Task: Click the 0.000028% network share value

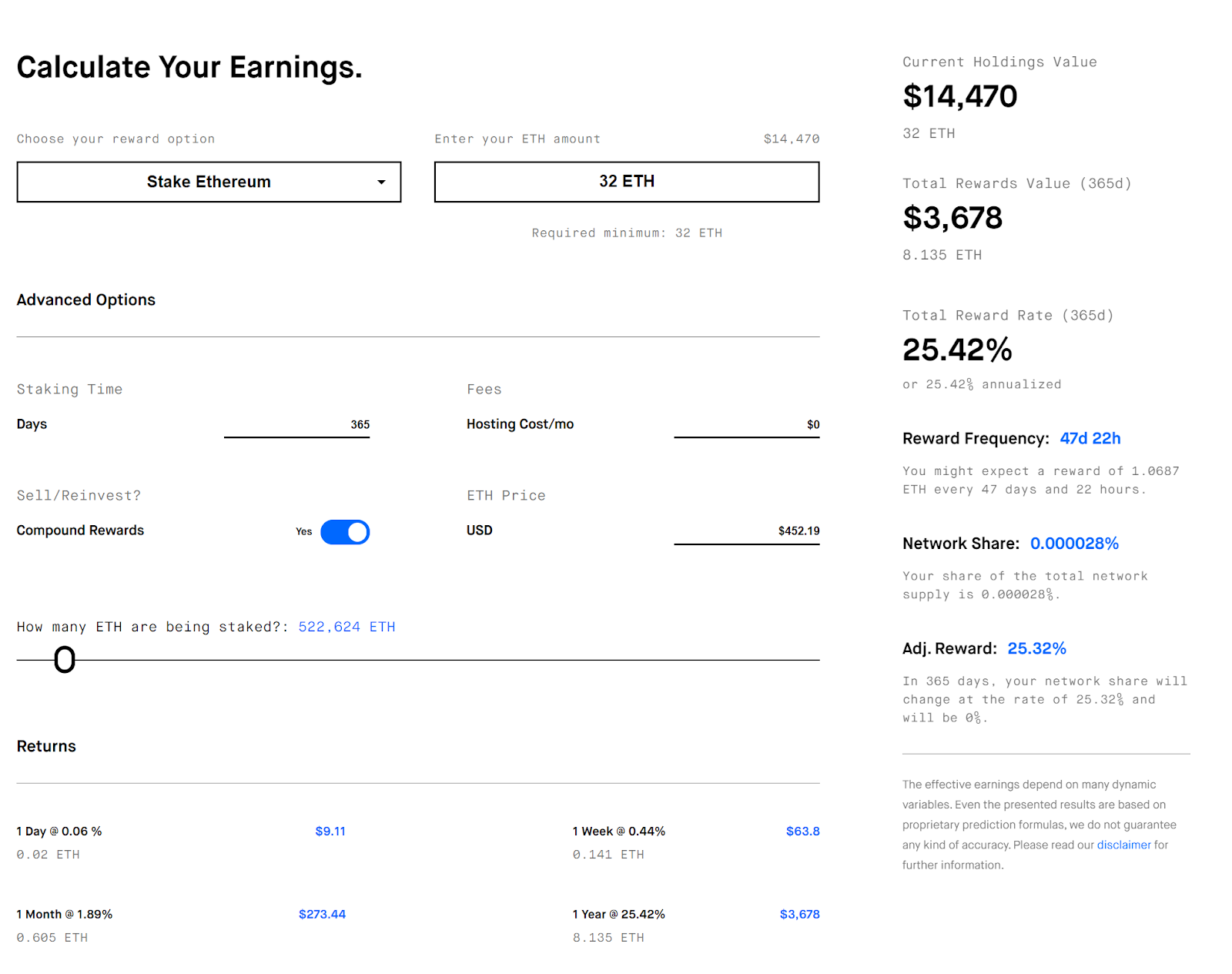Action: [1074, 544]
